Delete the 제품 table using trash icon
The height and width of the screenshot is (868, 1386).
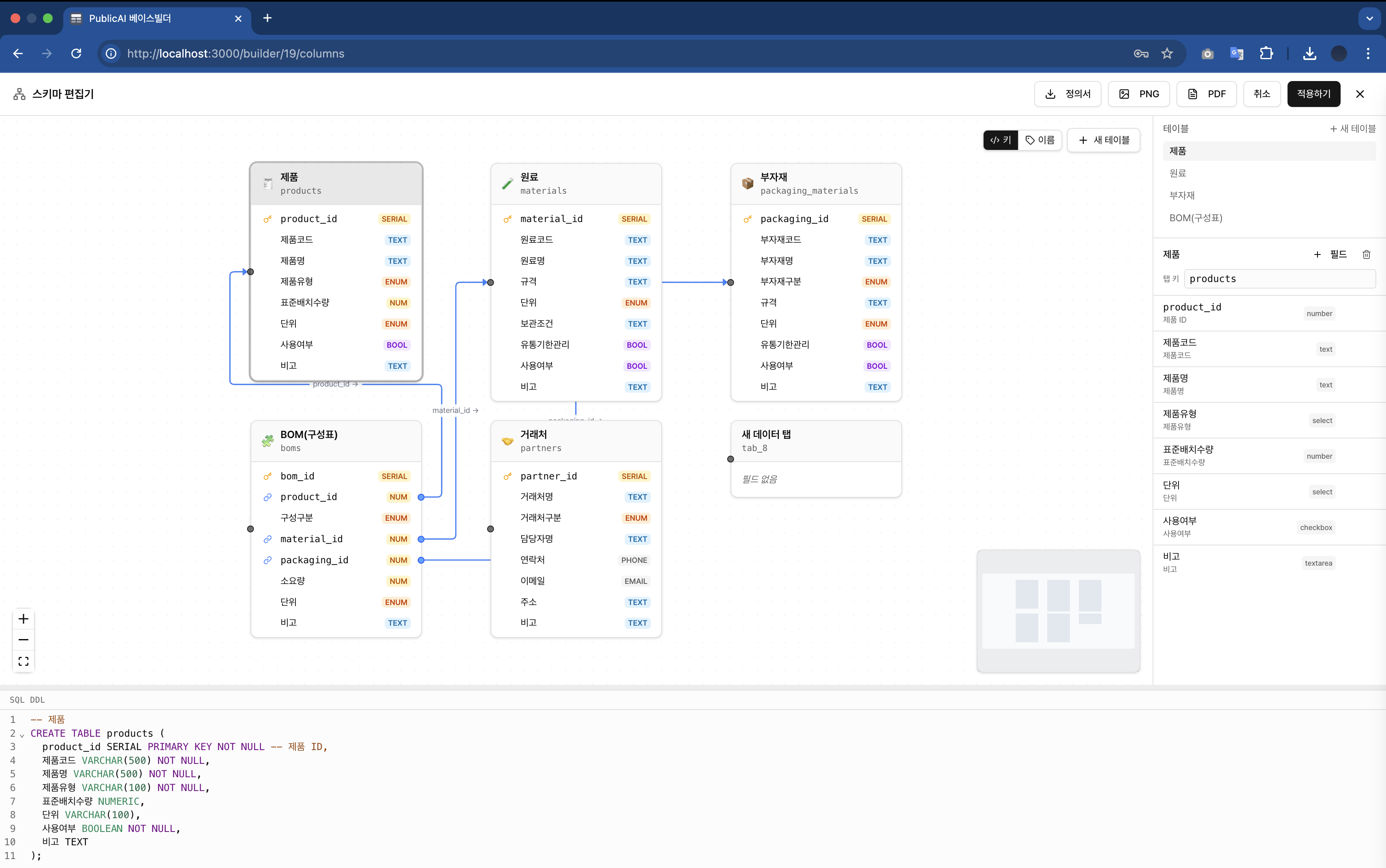coord(1367,254)
